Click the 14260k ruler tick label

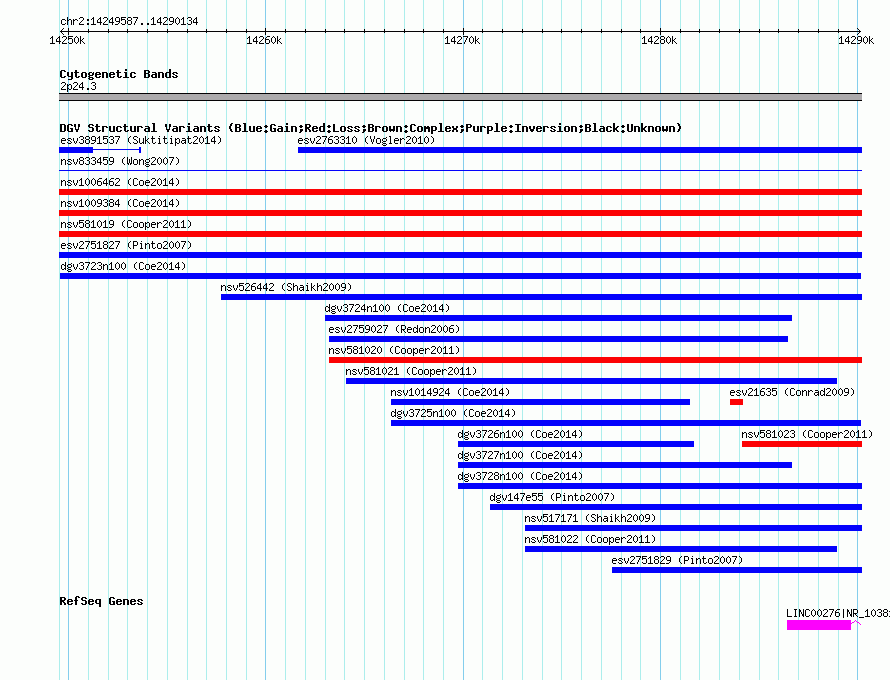tap(264, 40)
